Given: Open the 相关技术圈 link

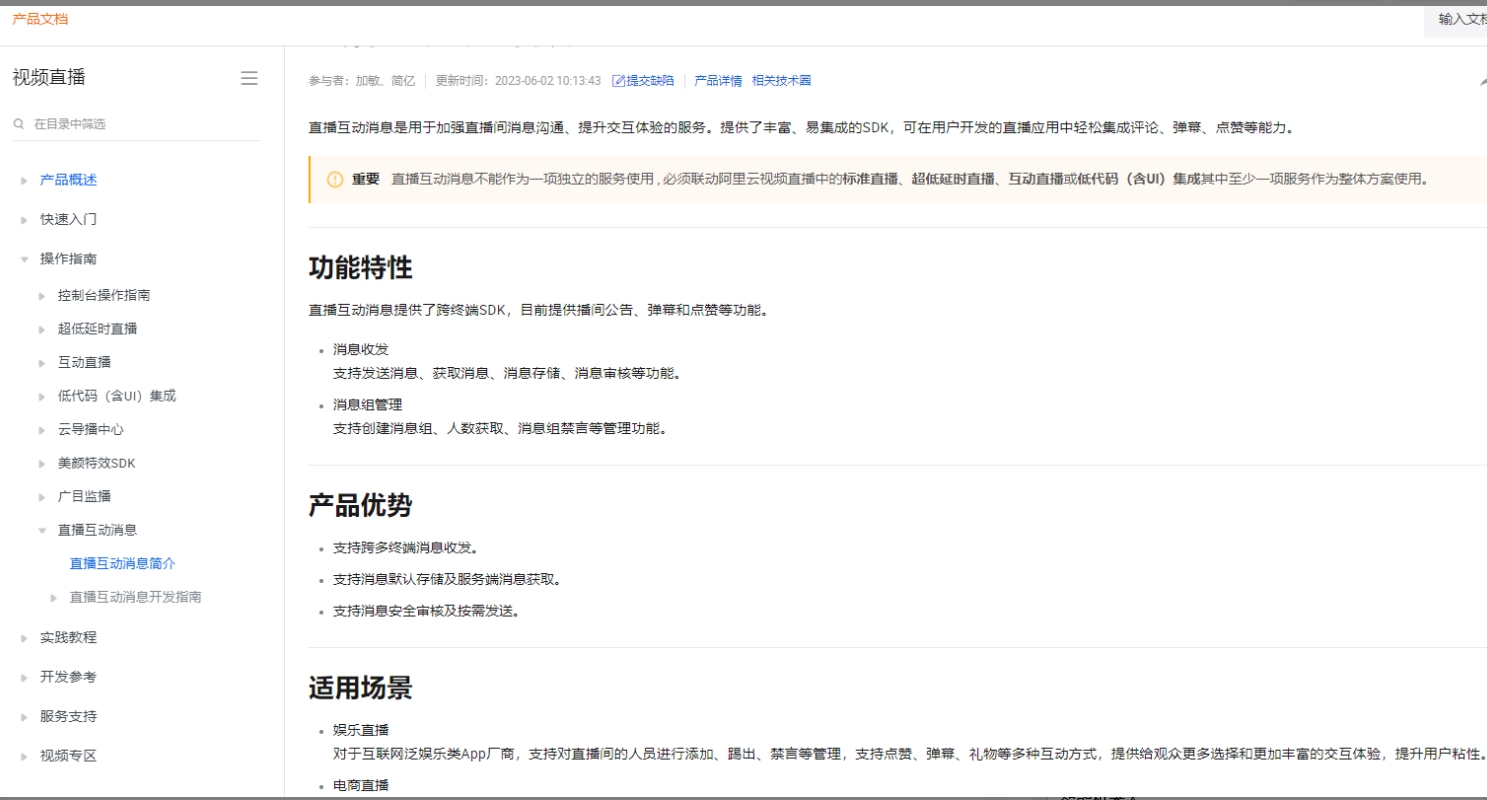Looking at the screenshot, I should click(x=781, y=81).
